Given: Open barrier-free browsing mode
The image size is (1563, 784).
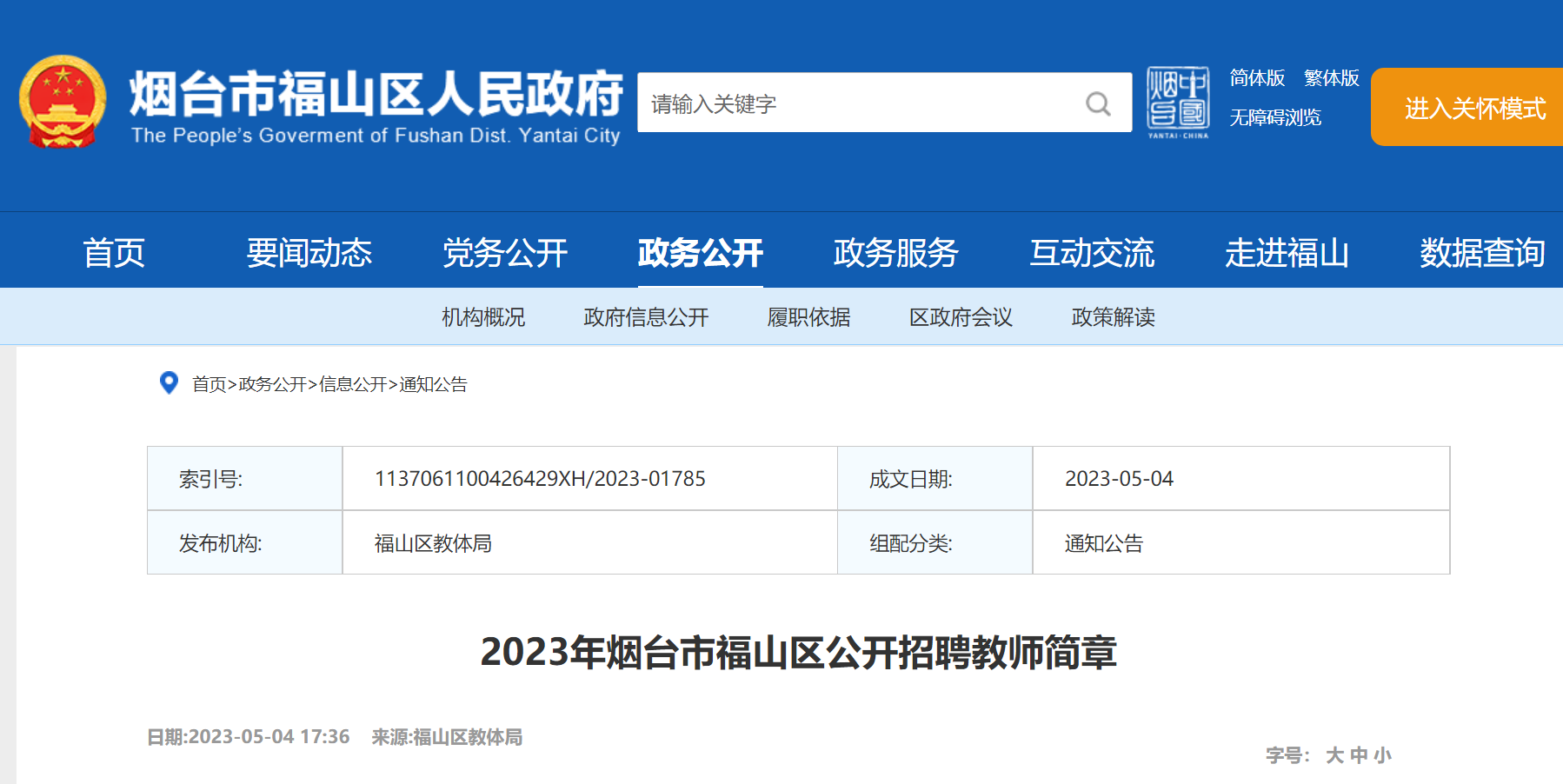Looking at the screenshot, I should [1275, 117].
